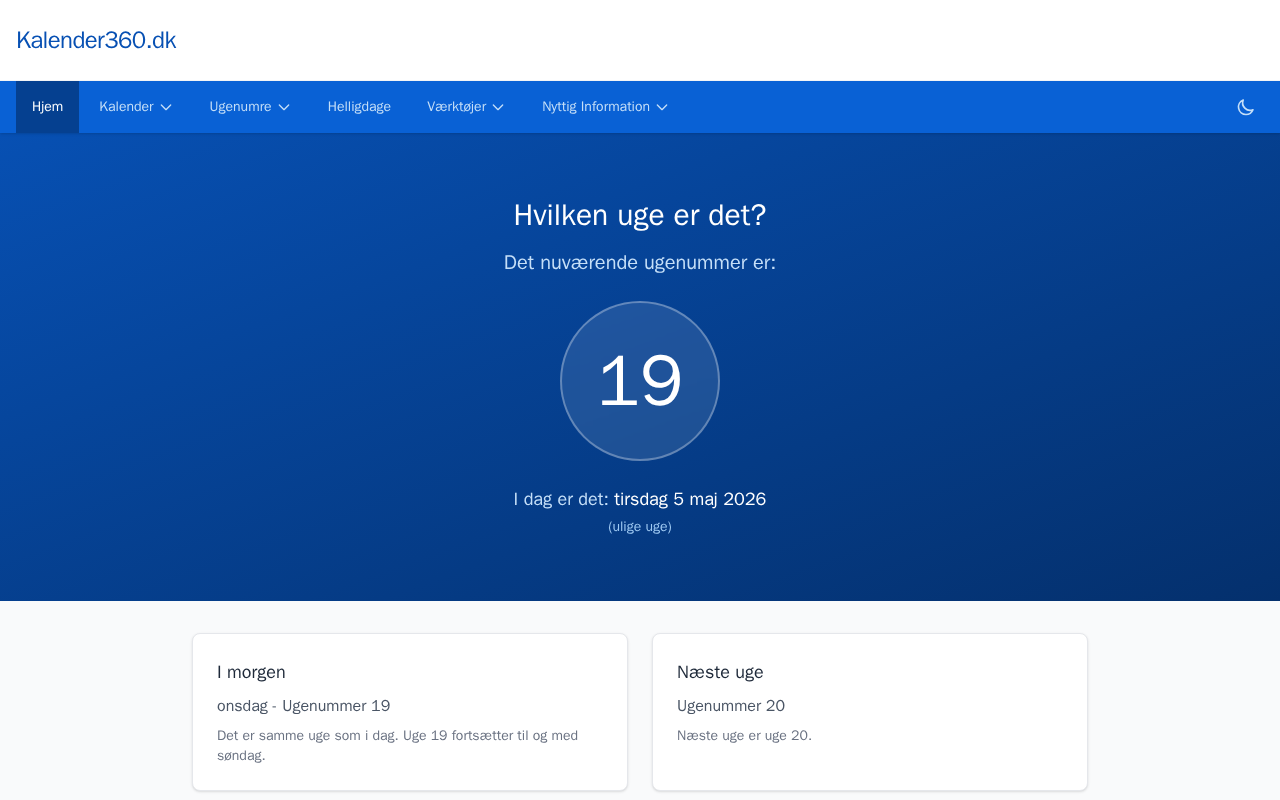Click the onsdag - Ugenummer 19 text

point(304,706)
